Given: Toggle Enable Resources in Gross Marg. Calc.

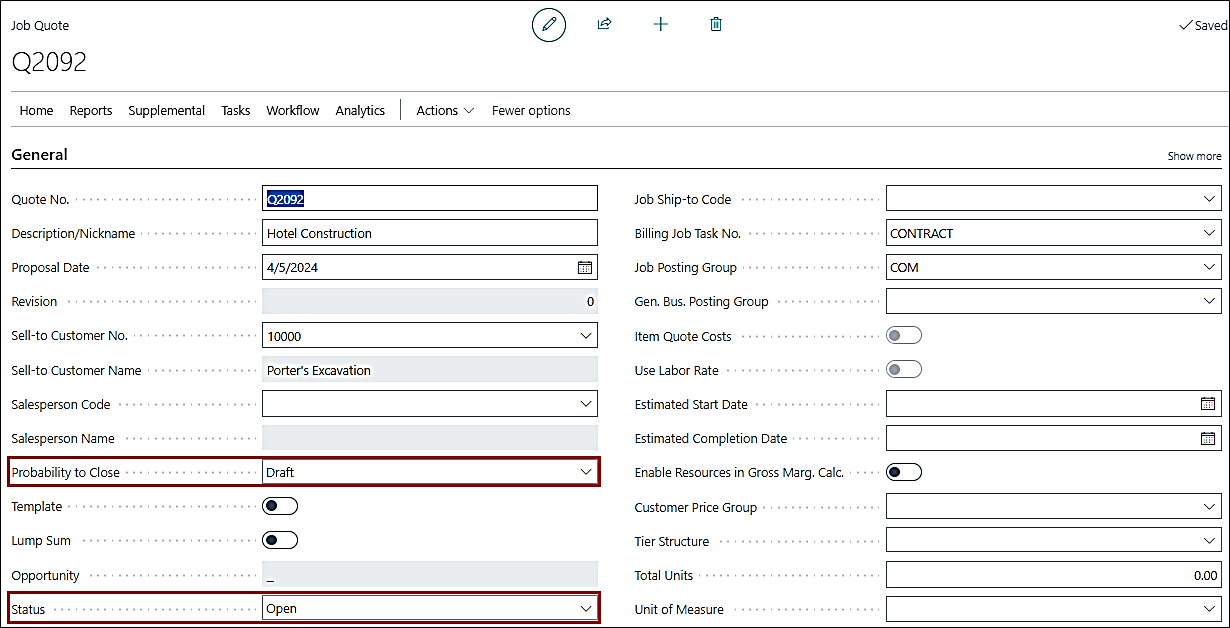Looking at the screenshot, I should (904, 472).
